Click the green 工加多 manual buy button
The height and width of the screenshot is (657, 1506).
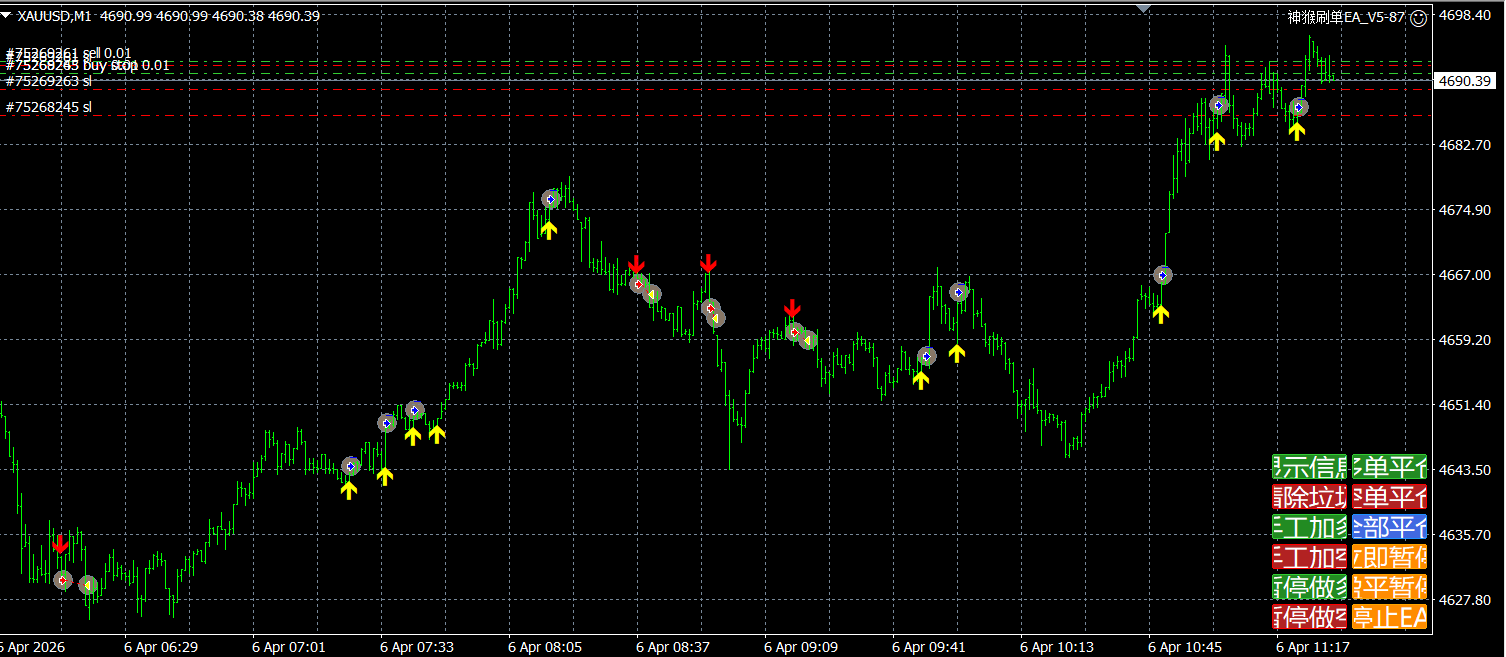click(x=1310, y=526)
